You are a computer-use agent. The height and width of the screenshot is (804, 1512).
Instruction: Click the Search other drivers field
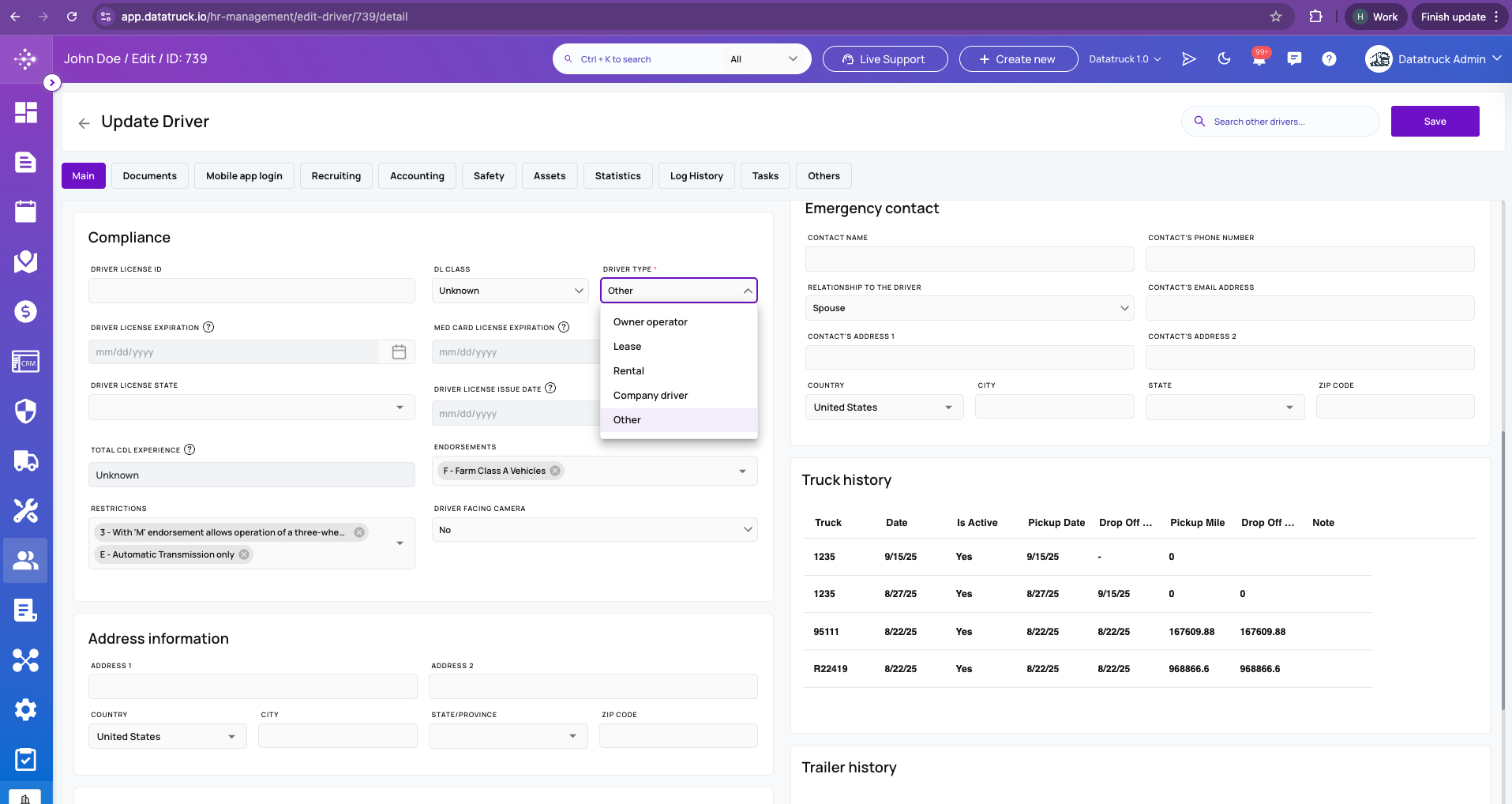coord(1280,122)
